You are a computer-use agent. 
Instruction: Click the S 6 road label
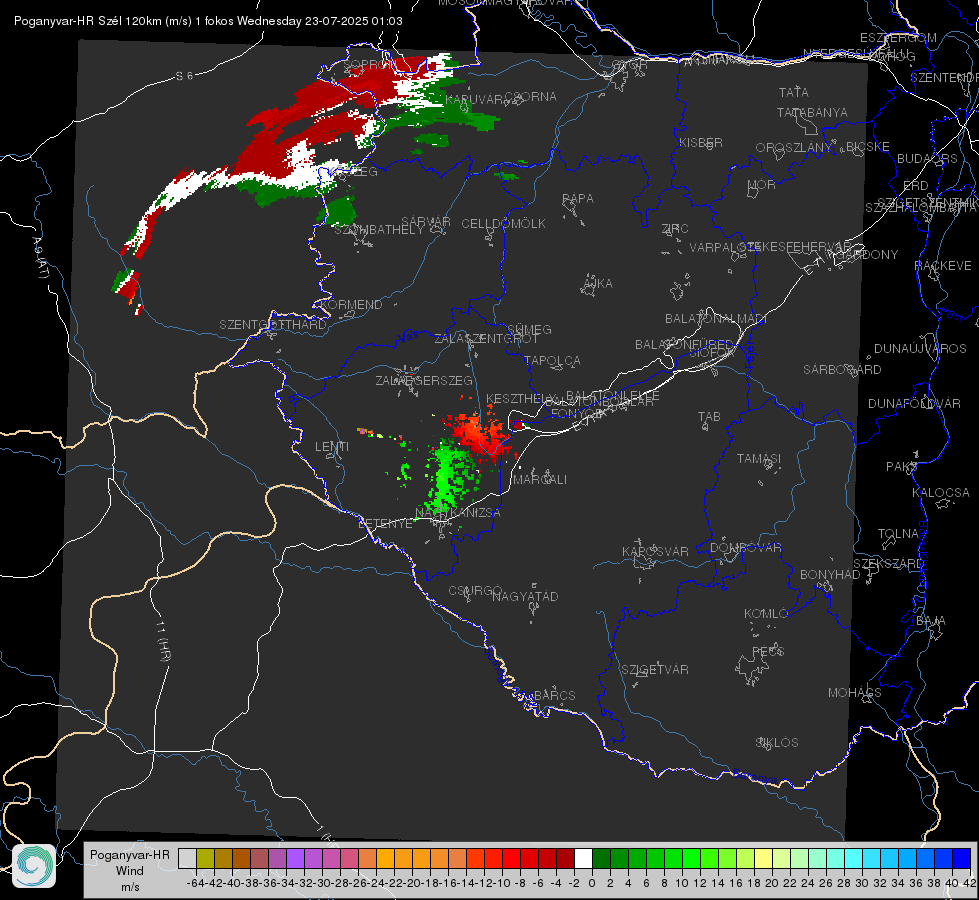(184, 76)
